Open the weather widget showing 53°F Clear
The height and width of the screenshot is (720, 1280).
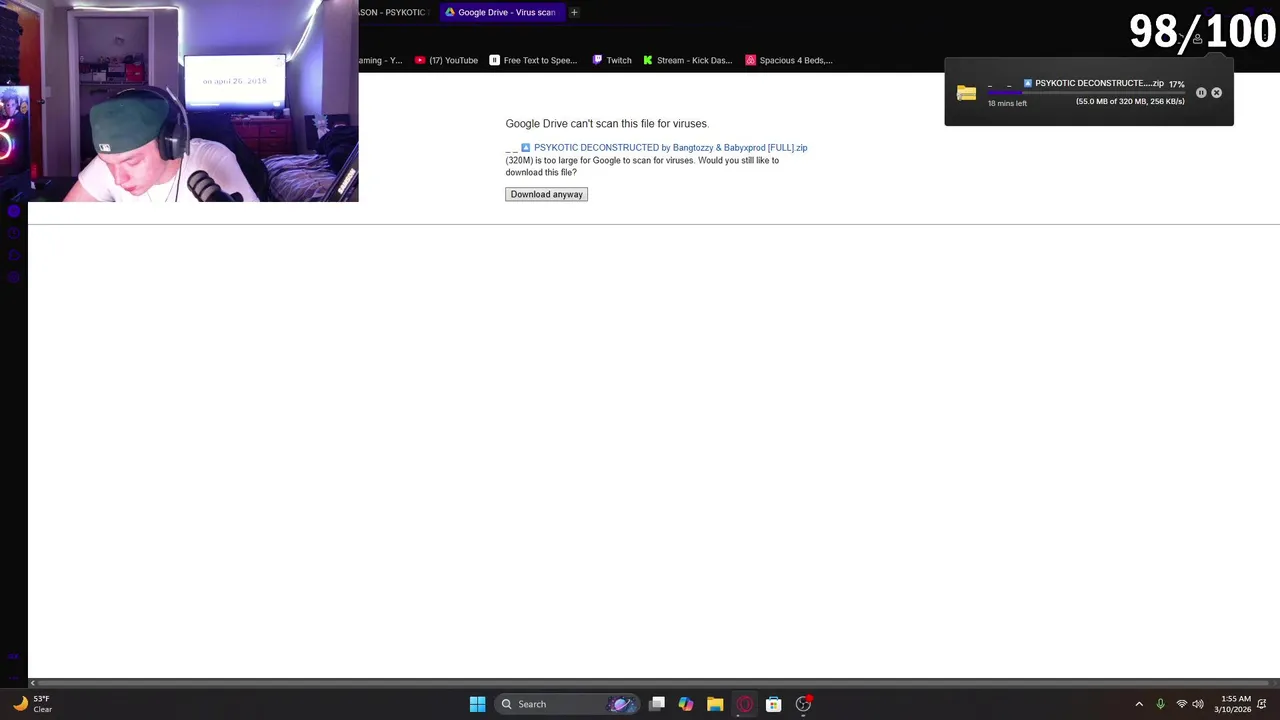(x=32, y=704)
